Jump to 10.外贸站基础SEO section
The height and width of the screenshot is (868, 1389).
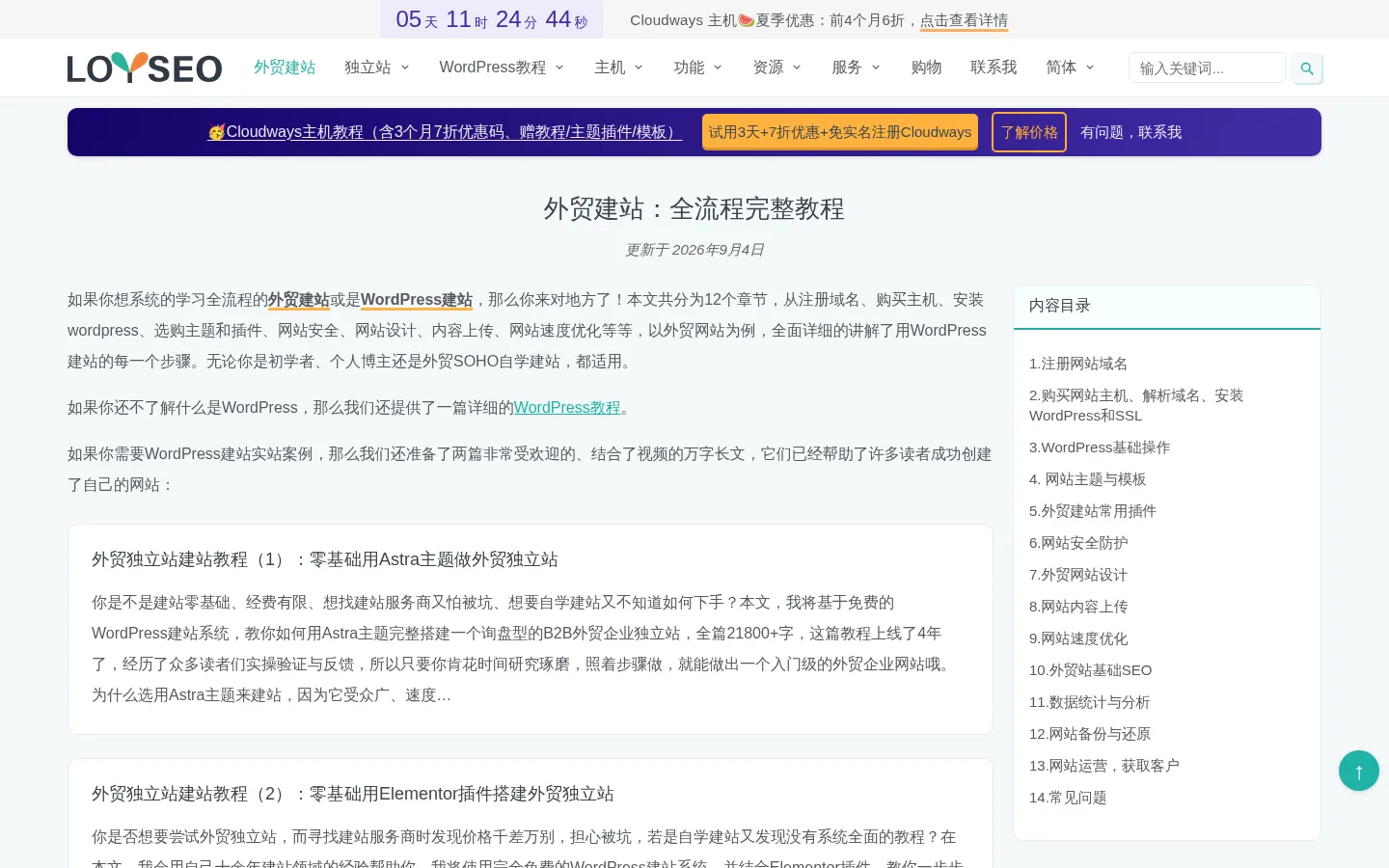coord(1091,670)
